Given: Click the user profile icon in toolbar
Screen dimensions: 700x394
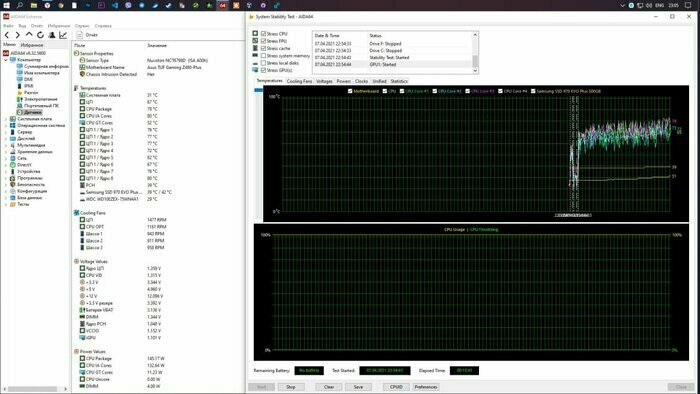Looking at the screenshot, I should pyautogui.click(x=52, y=35).
